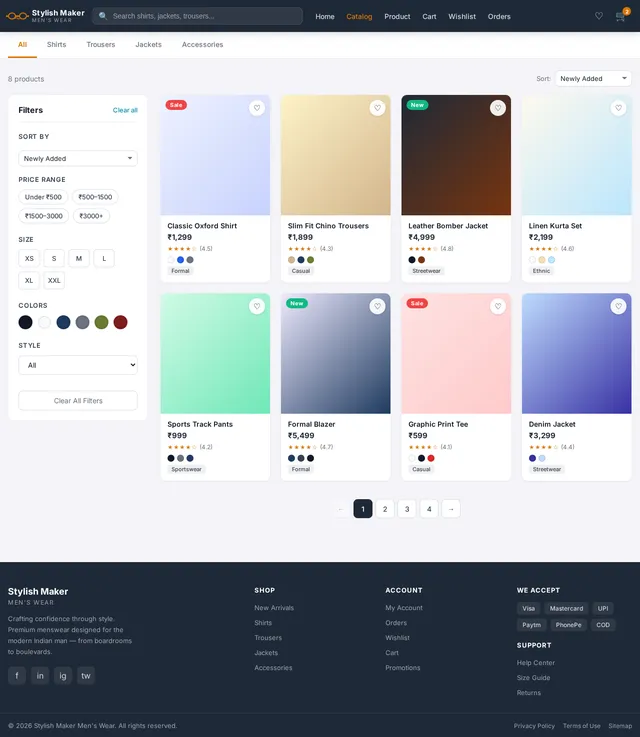Open Orders in the top navigation
This screenshot has width=640, height=737.
[499, 16]
